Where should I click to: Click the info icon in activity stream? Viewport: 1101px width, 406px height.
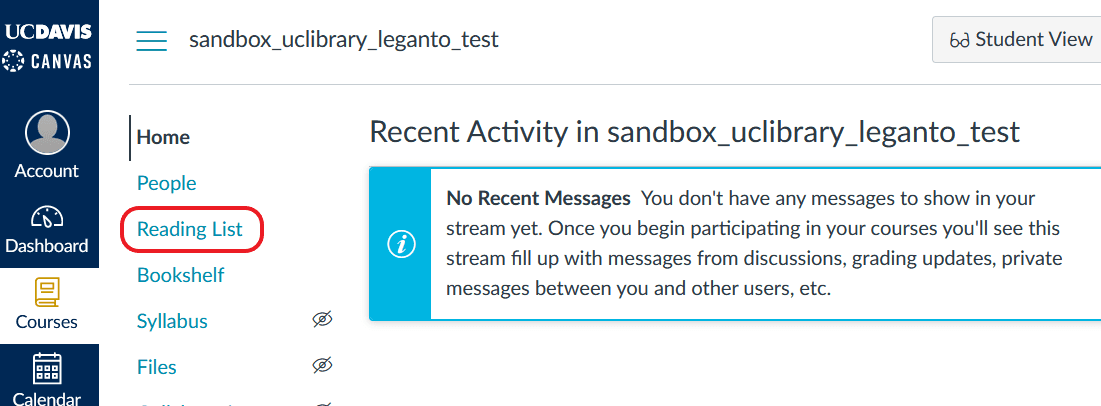(x=401, y=244)
